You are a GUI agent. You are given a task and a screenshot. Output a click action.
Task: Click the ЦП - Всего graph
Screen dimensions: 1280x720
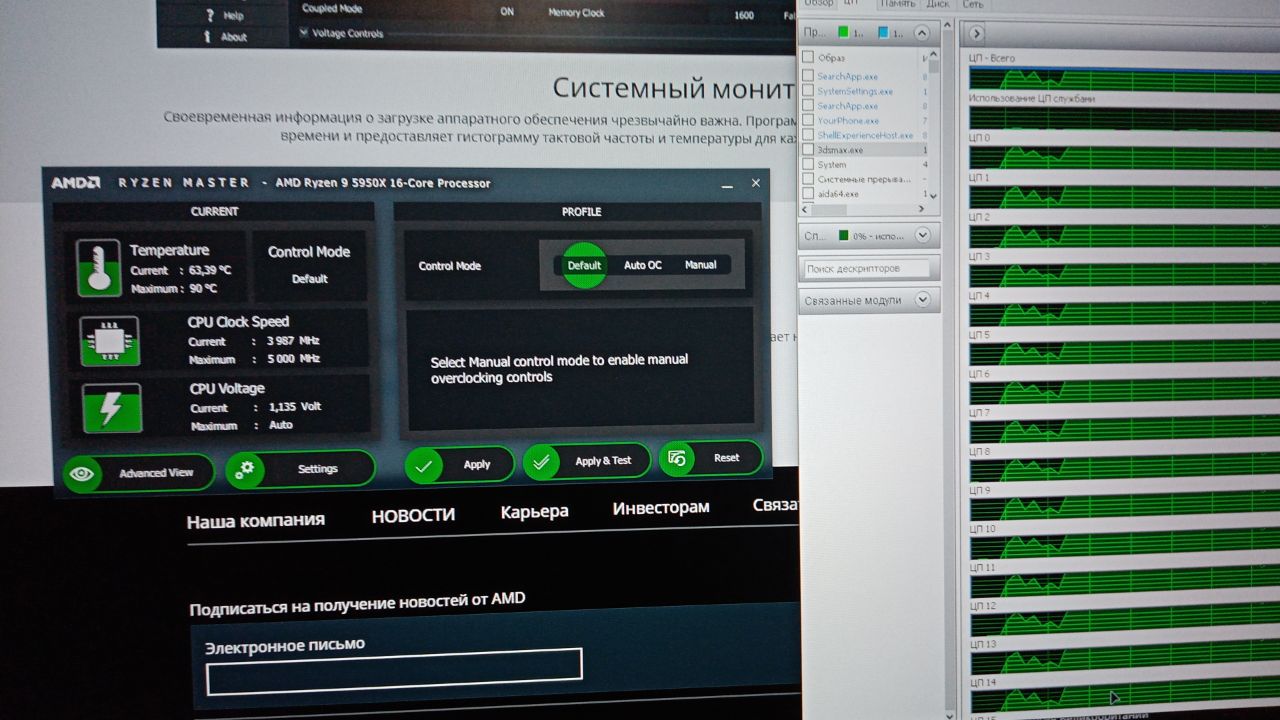tap(1124, 80)
